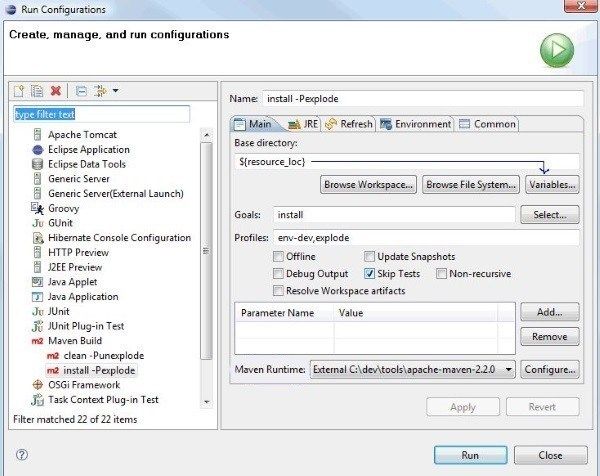This screenshot has height=476, width=600.
Task: Open filter options dropdown arrow in toolbar
Action: [x=115, y=91]
